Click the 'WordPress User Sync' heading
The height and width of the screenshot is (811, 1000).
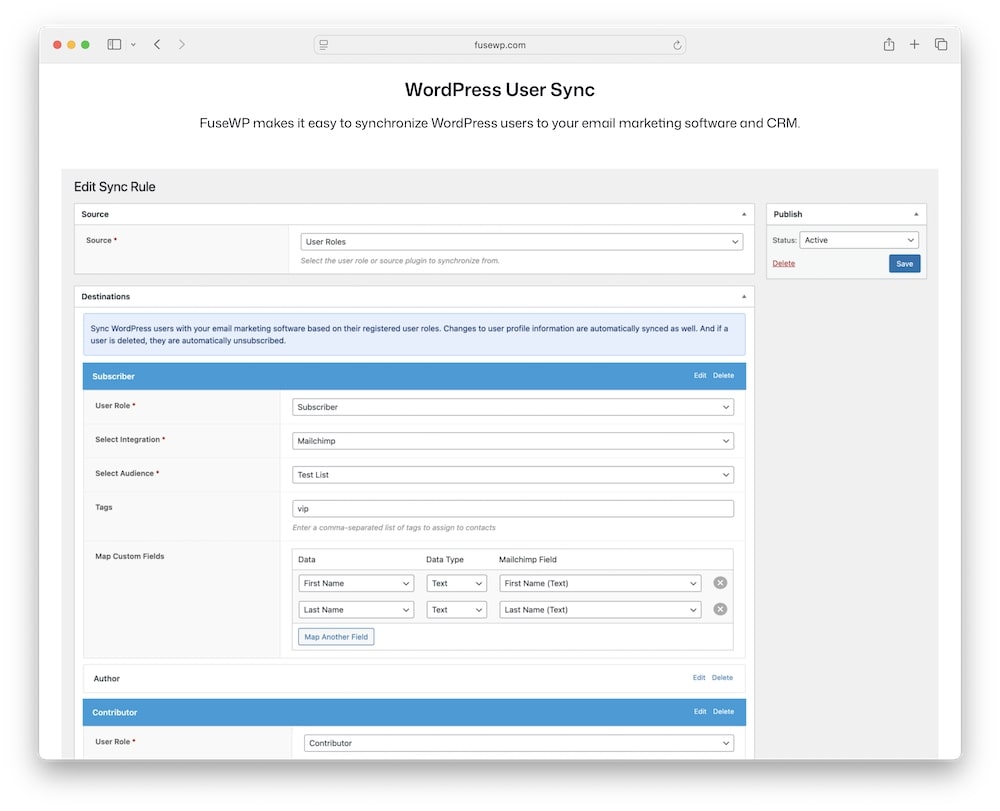[x=499, y=89]
